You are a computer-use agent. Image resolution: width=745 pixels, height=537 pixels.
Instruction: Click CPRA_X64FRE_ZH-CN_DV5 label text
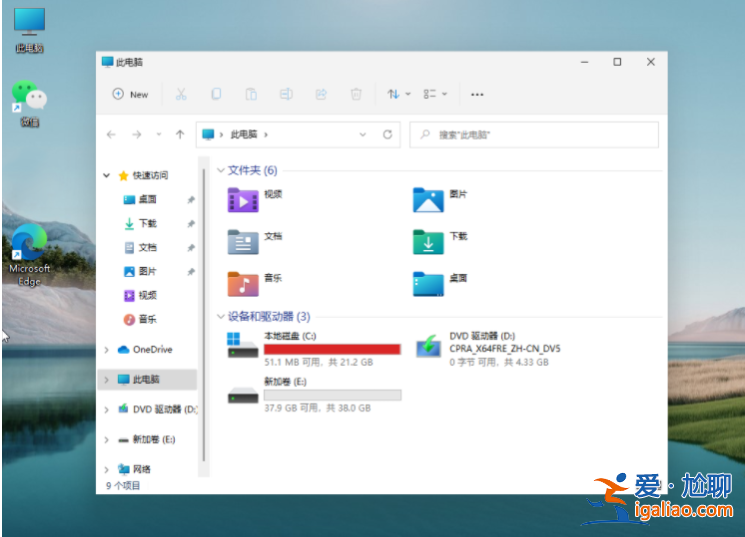pos(505,349)
